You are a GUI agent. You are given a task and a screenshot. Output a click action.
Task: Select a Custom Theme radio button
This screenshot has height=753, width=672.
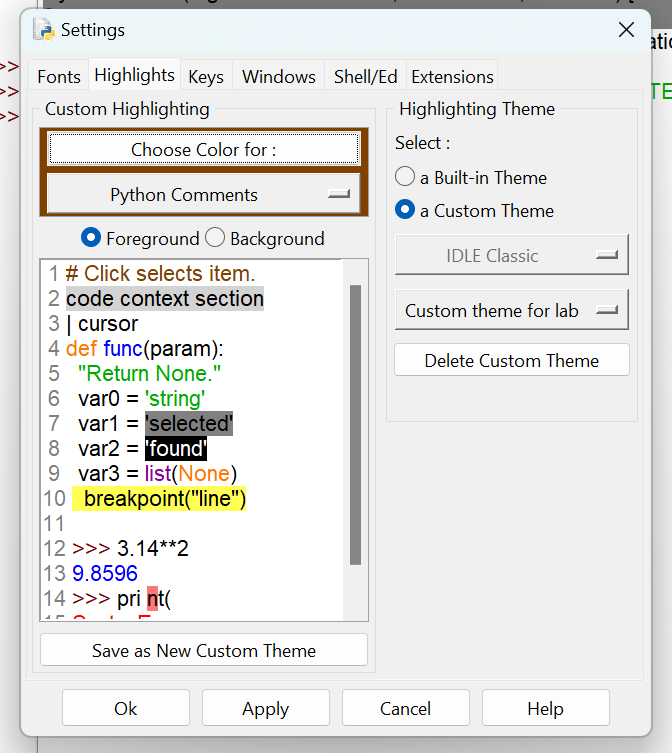405,211
